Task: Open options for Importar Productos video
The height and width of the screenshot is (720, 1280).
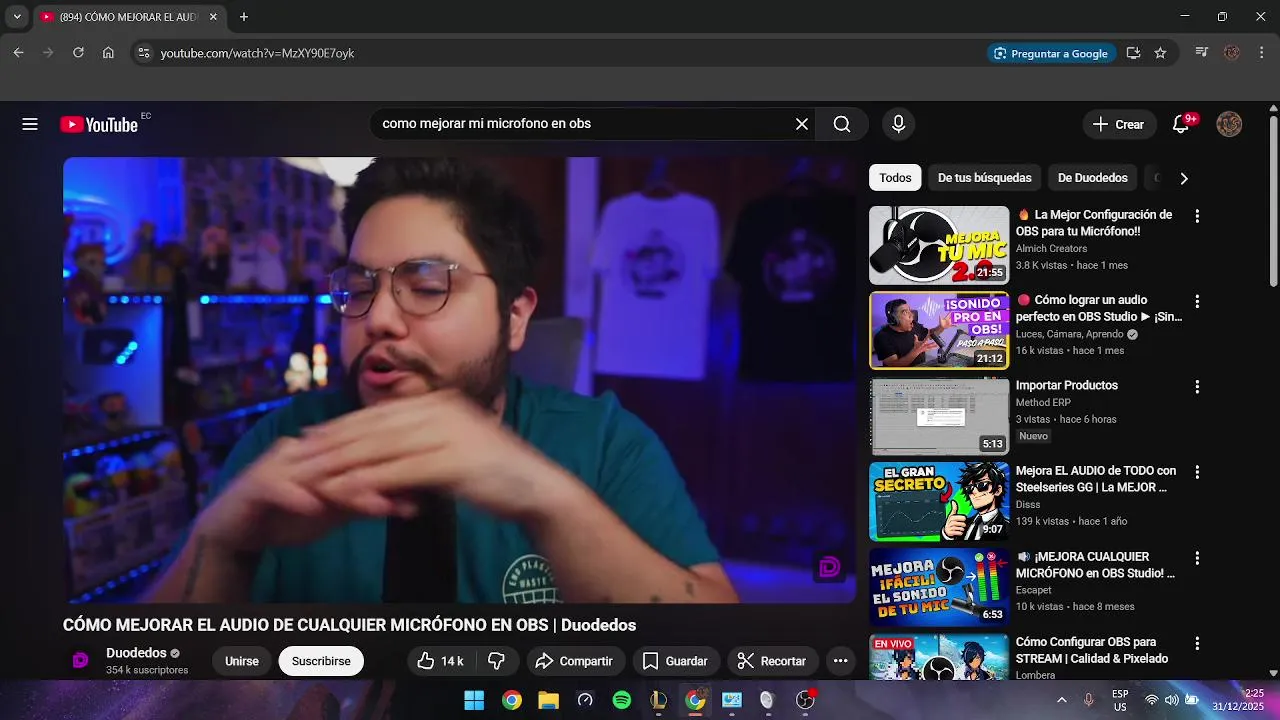Action: [1197, 386]
